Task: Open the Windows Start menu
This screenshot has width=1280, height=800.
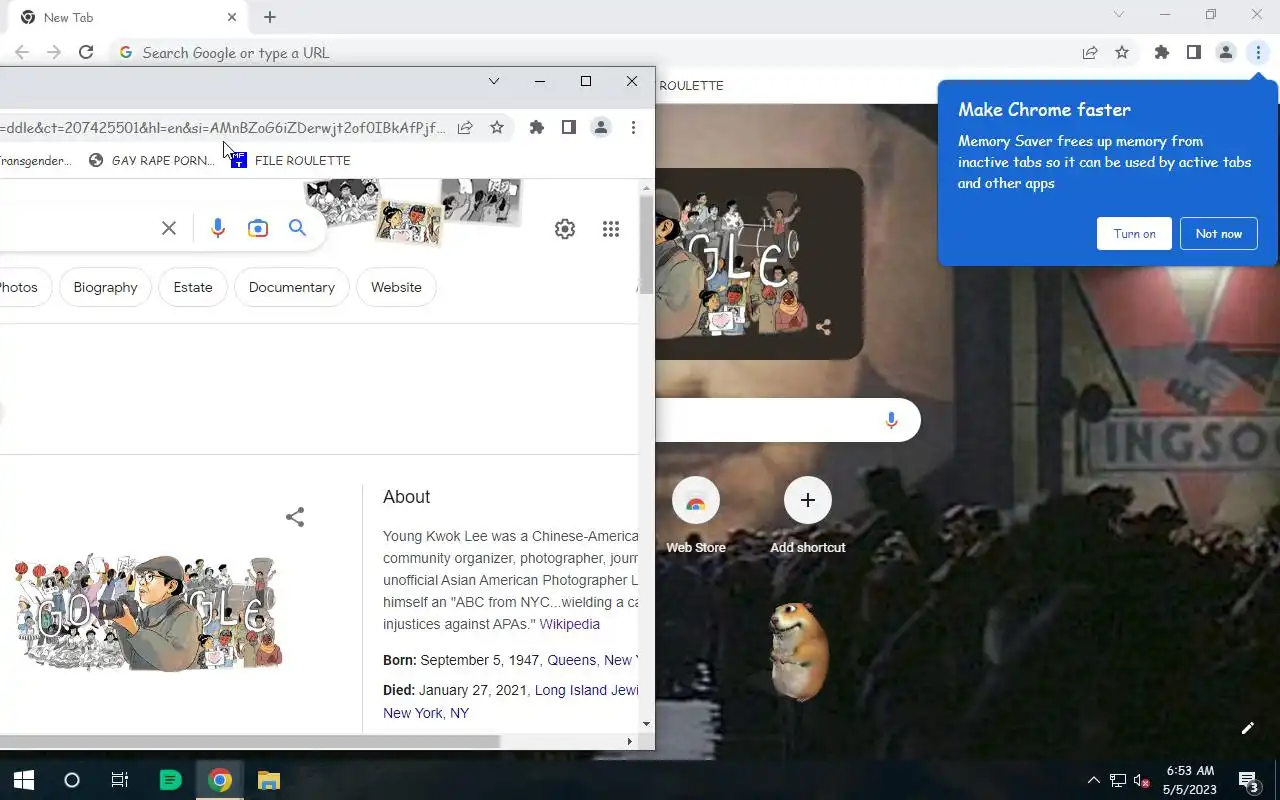Action: (x=24, y=780)
